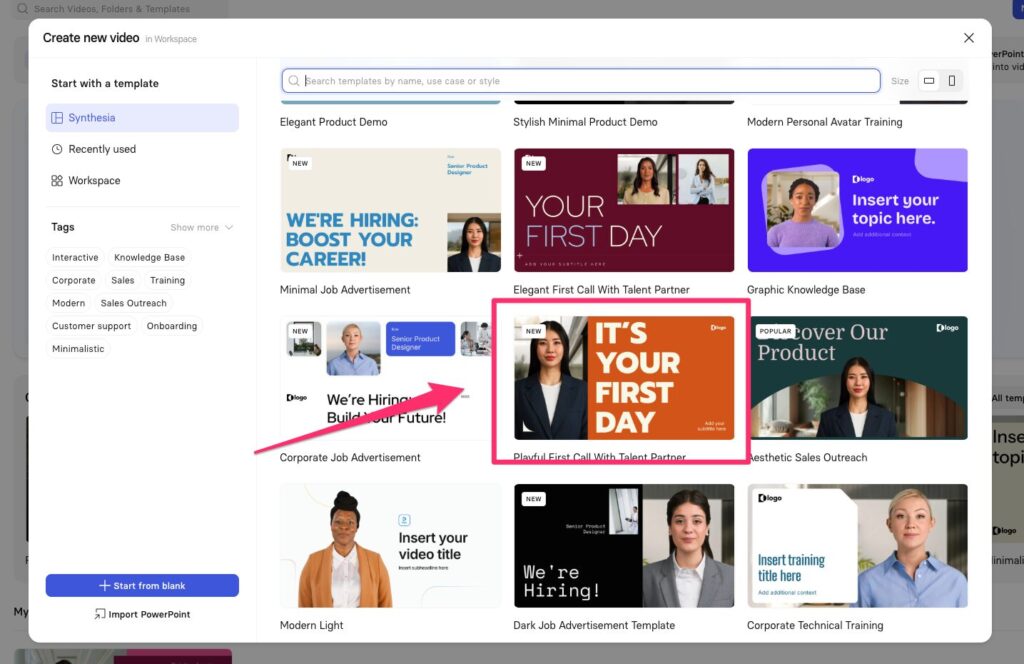Filter by the Minimalistic tag
Screen dimensions: 1024x664
pos(78,349)
